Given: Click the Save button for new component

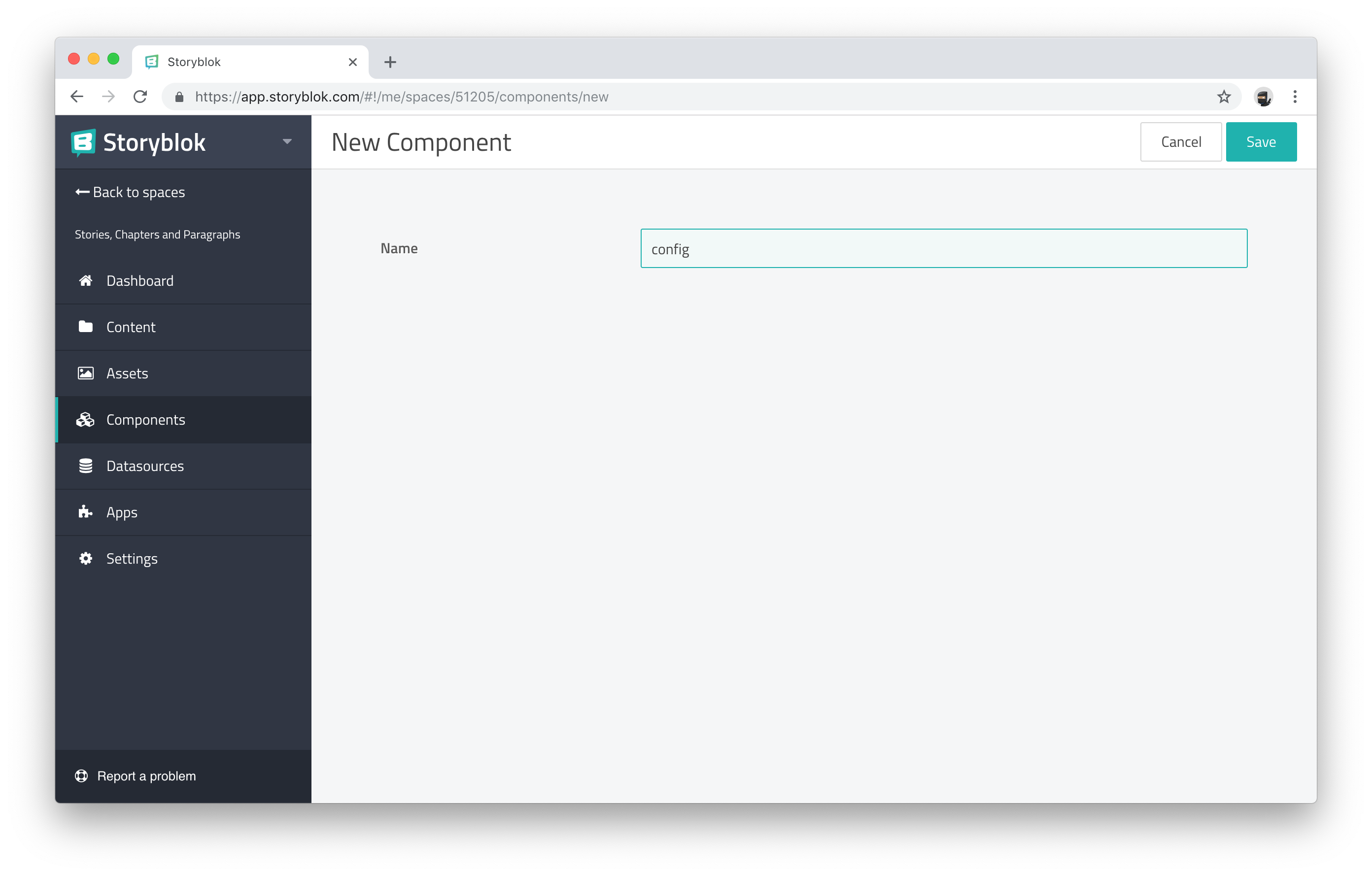Looking at the screenshot, I should tap(1261, 142).
